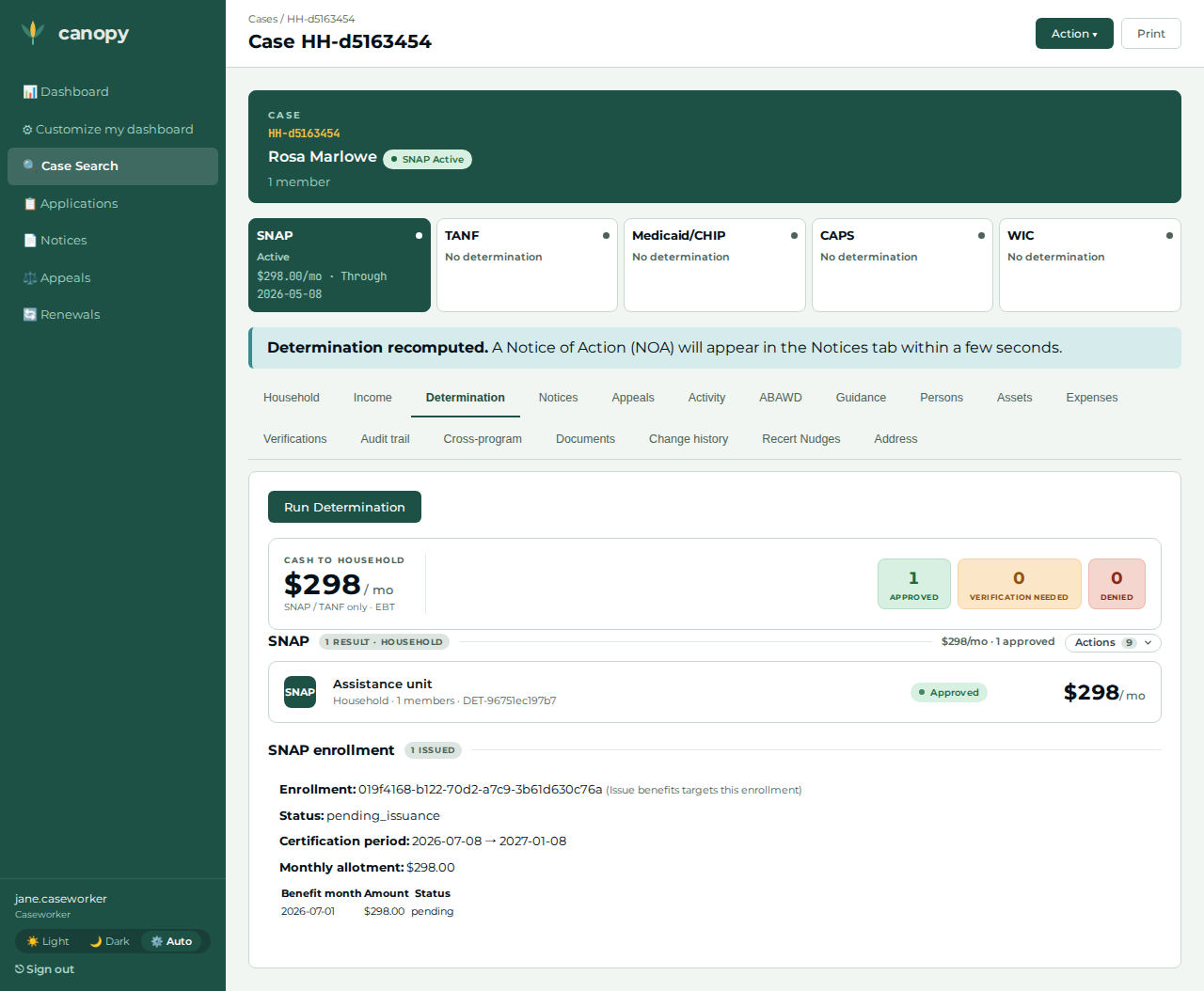
Task: Click the Notices document icon
Action: [30, 241]
